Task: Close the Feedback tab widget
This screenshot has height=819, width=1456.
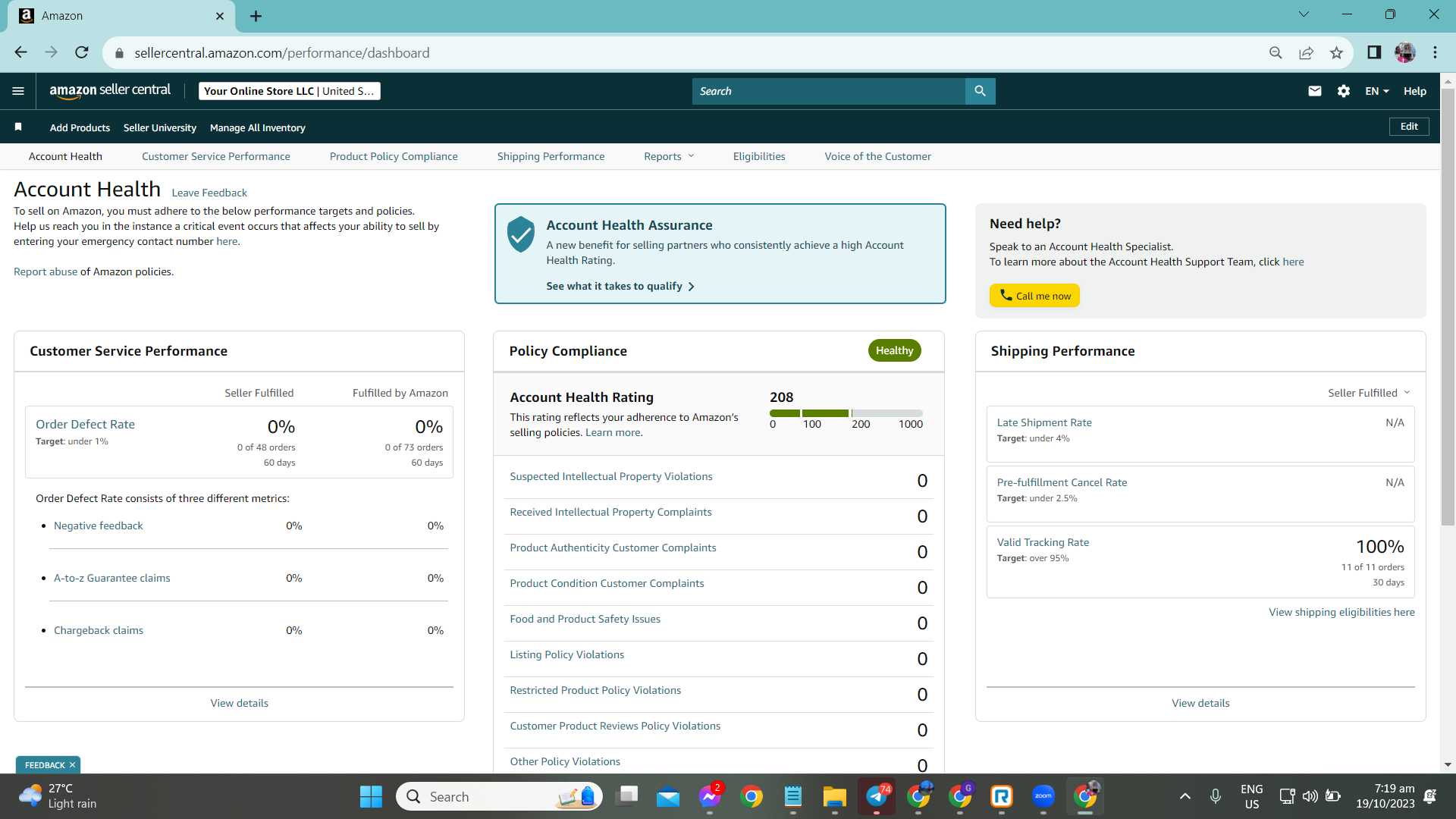Action: [x=72, y=765]
